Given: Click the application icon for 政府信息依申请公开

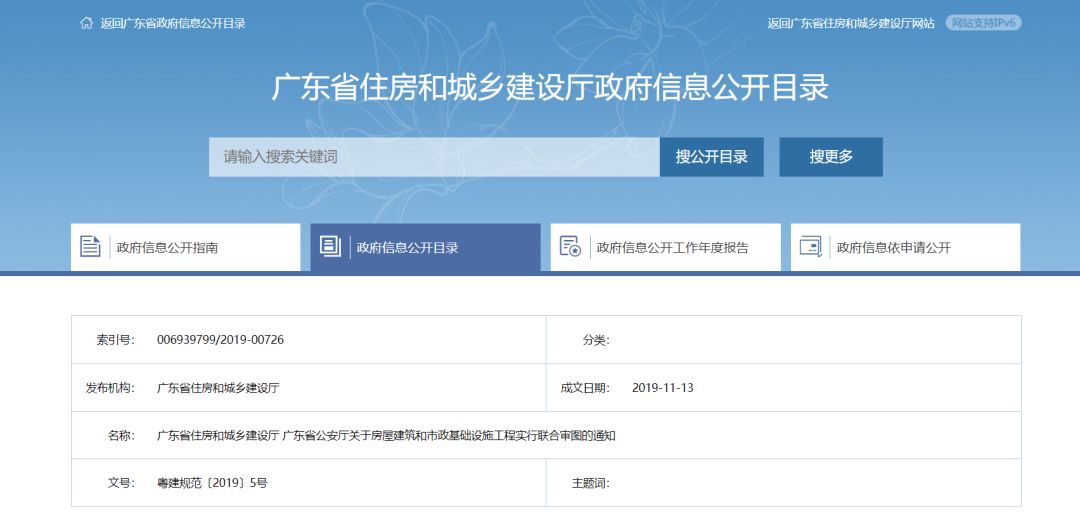Looking at the screenshot, I should (x=811, y=246).
